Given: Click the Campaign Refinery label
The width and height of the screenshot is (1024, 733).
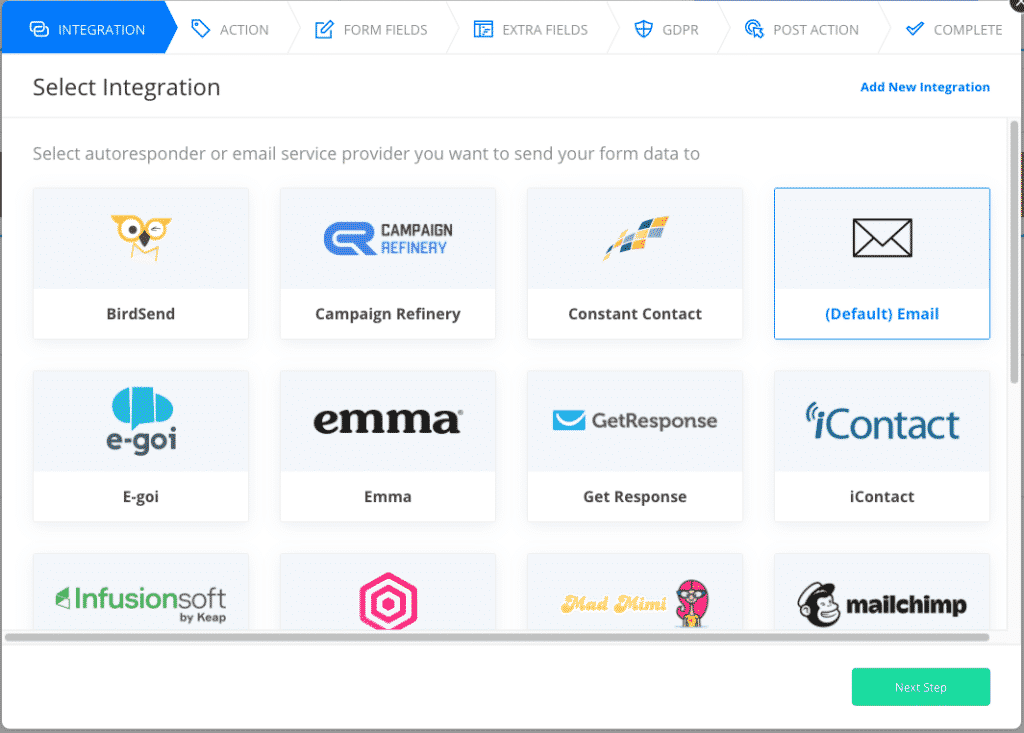Looking at the screenshot, I should click(388, 314).
